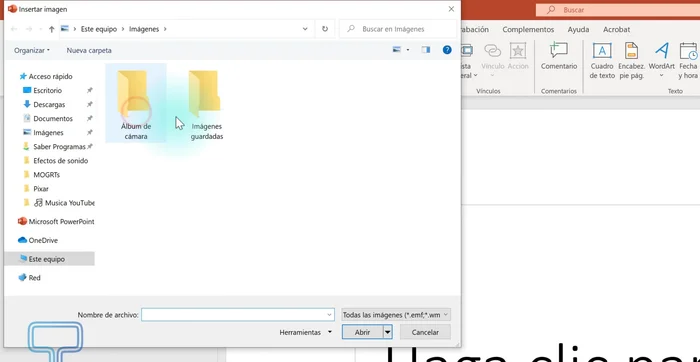Click the forward navigation arrow

click(x=29, y=29)
